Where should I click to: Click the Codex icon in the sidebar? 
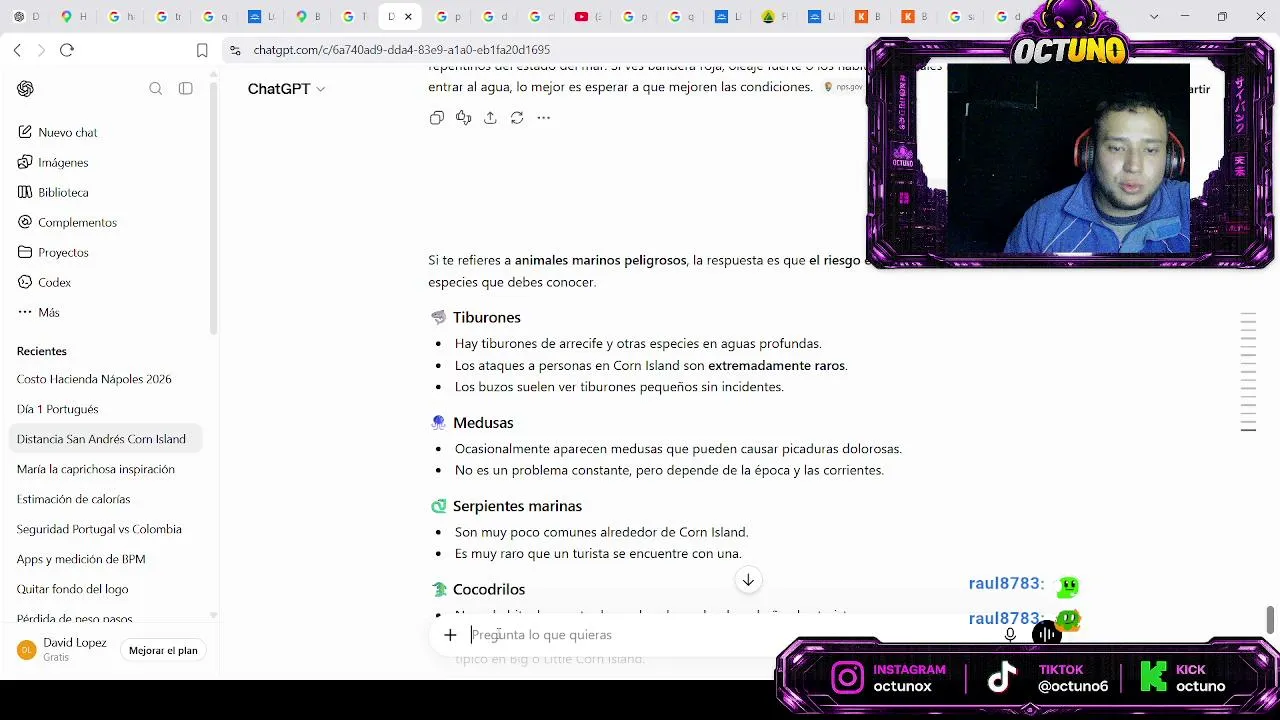(25, 282)
